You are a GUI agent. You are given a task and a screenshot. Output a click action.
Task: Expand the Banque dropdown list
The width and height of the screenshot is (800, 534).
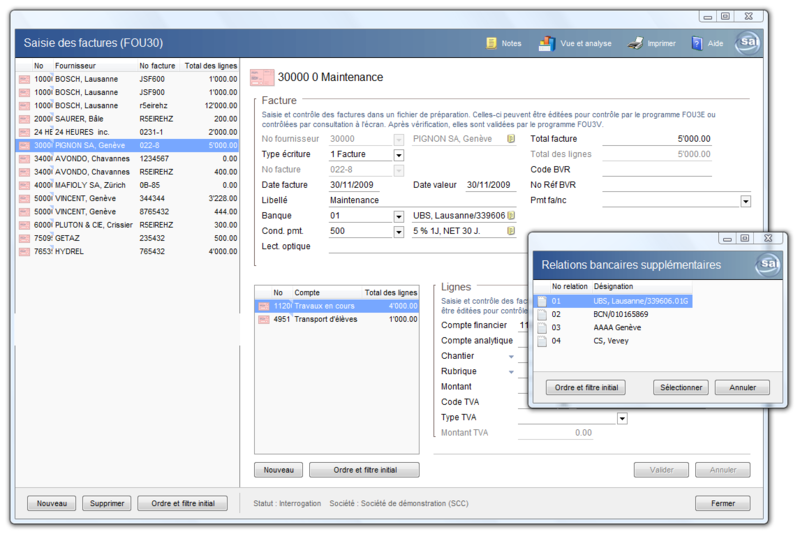coord(399,216)
